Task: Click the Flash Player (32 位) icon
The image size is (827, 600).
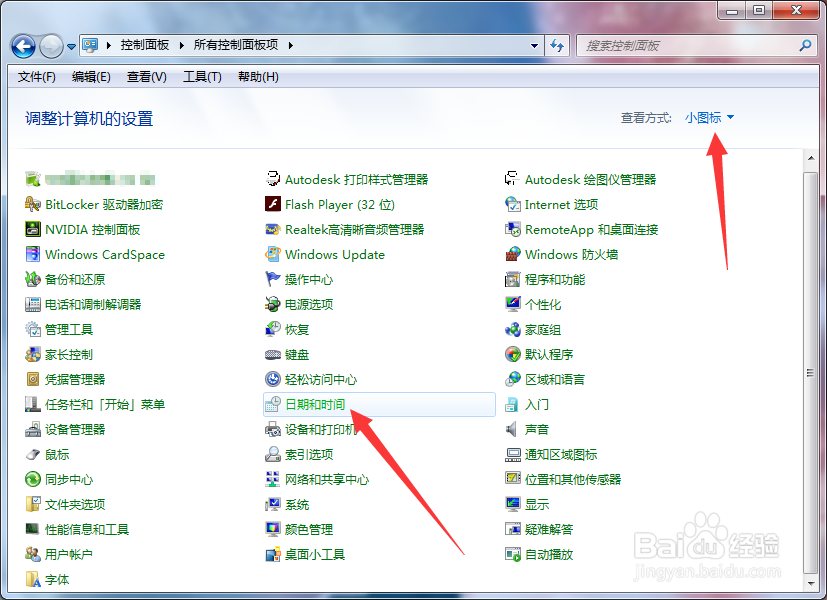Action: (x=273, y=205)
